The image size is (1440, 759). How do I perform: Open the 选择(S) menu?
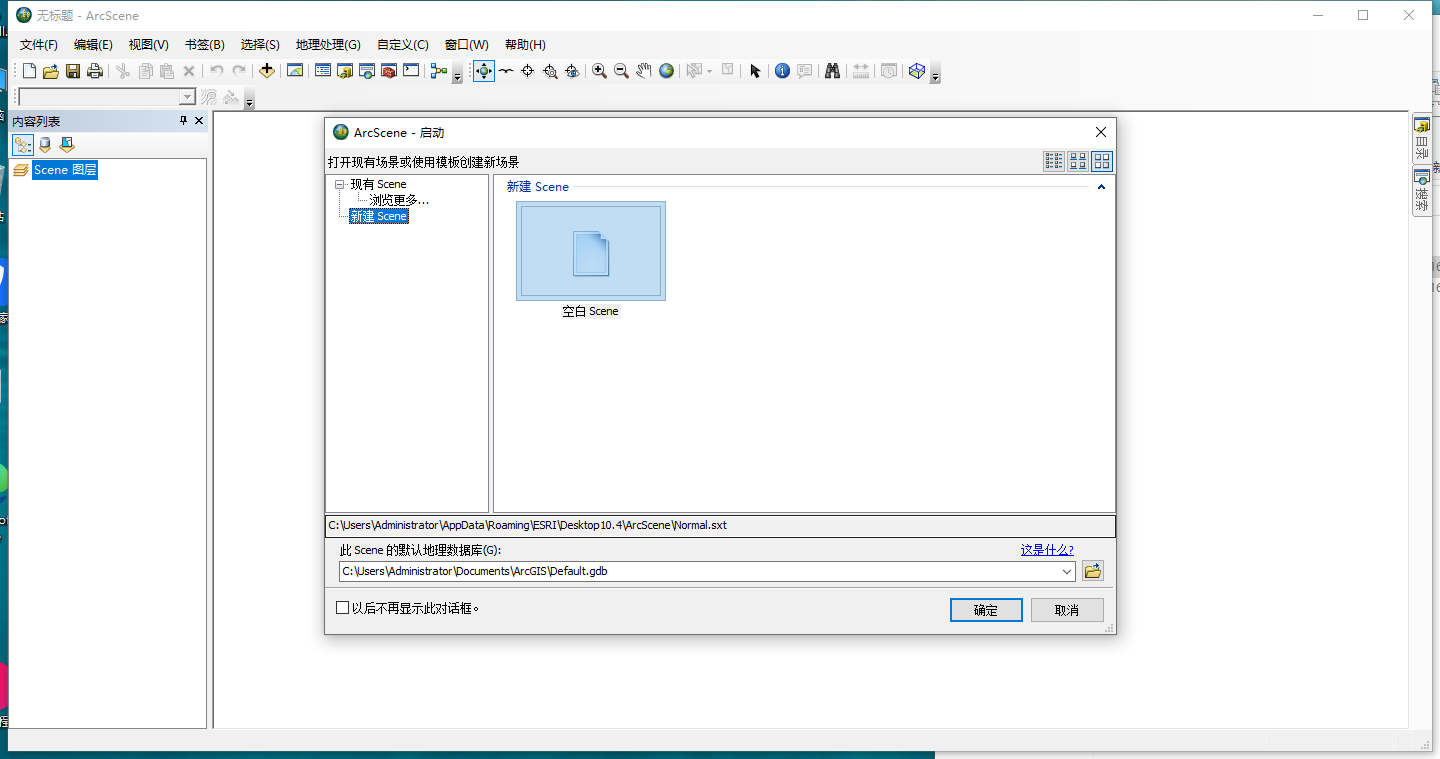[x=260, y=45]
